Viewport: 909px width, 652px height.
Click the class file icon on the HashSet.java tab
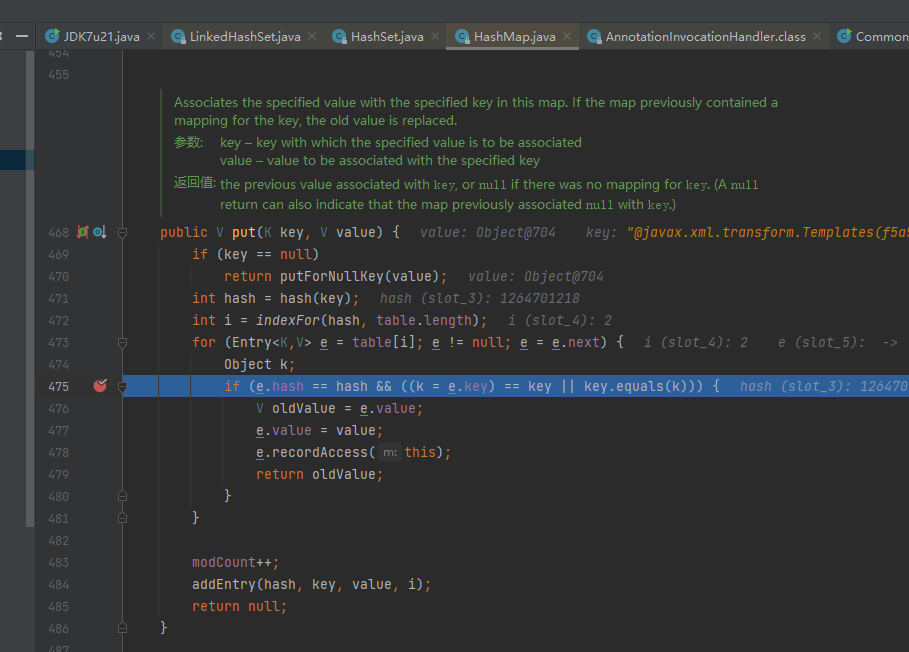point(339,36)
